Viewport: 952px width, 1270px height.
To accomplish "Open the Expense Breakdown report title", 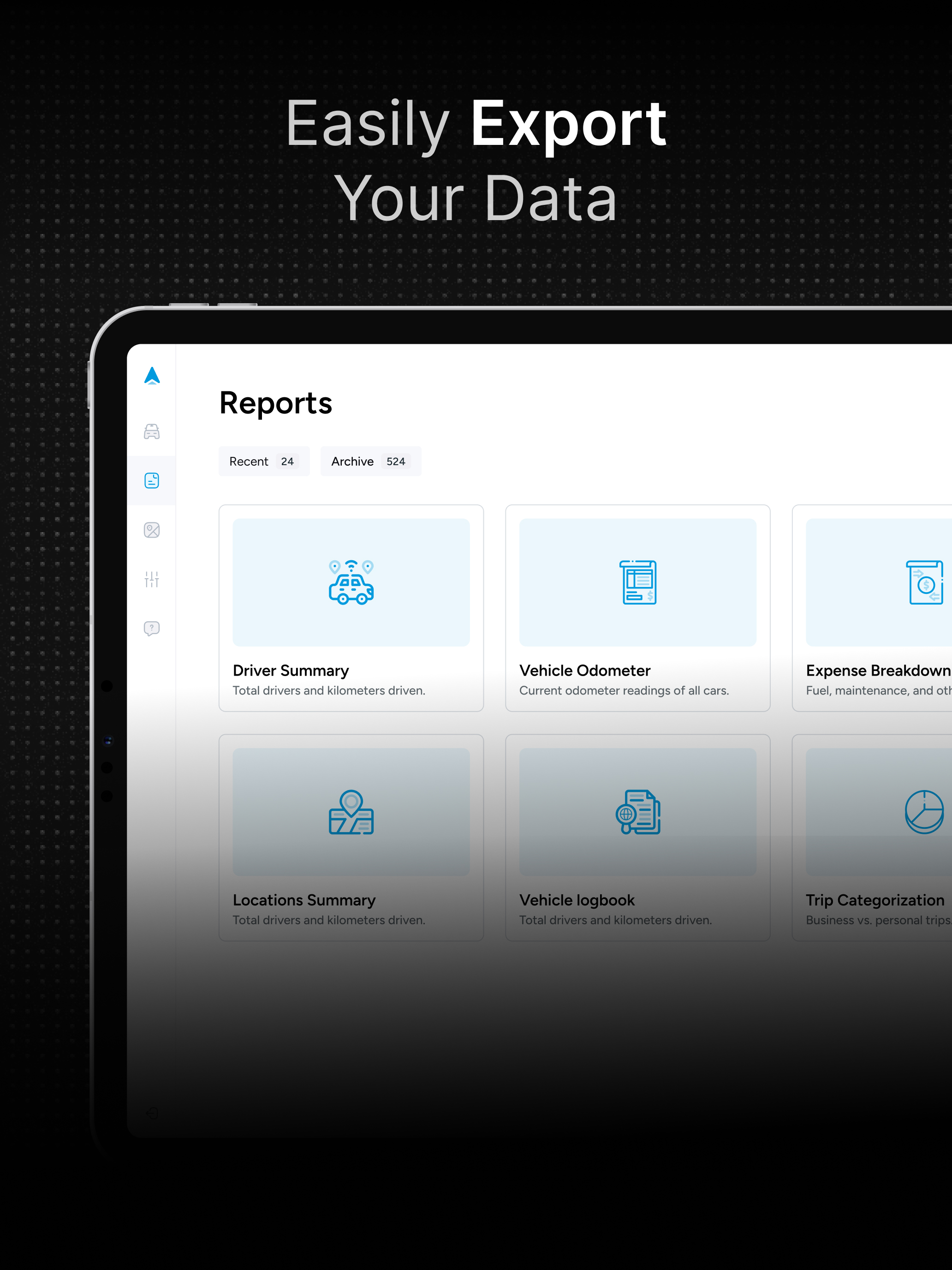I will click(x=879, y=671).
